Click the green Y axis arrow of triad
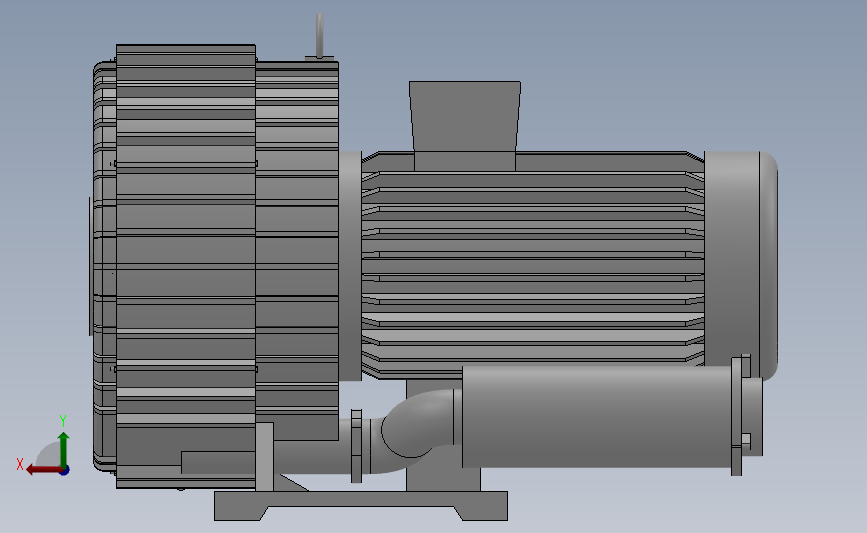The width and height of the screenshot is (867, 533). click(64, 449)
